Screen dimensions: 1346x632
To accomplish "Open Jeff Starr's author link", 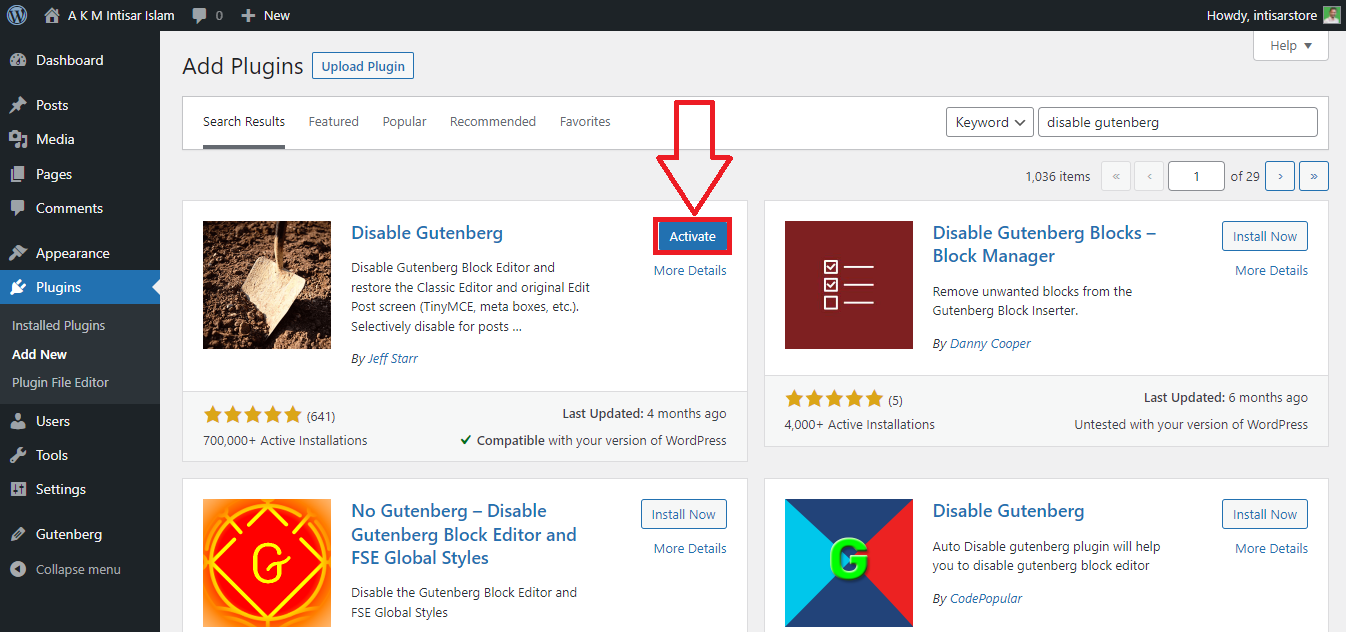I will pyautogui.click(x=393, y=358).
